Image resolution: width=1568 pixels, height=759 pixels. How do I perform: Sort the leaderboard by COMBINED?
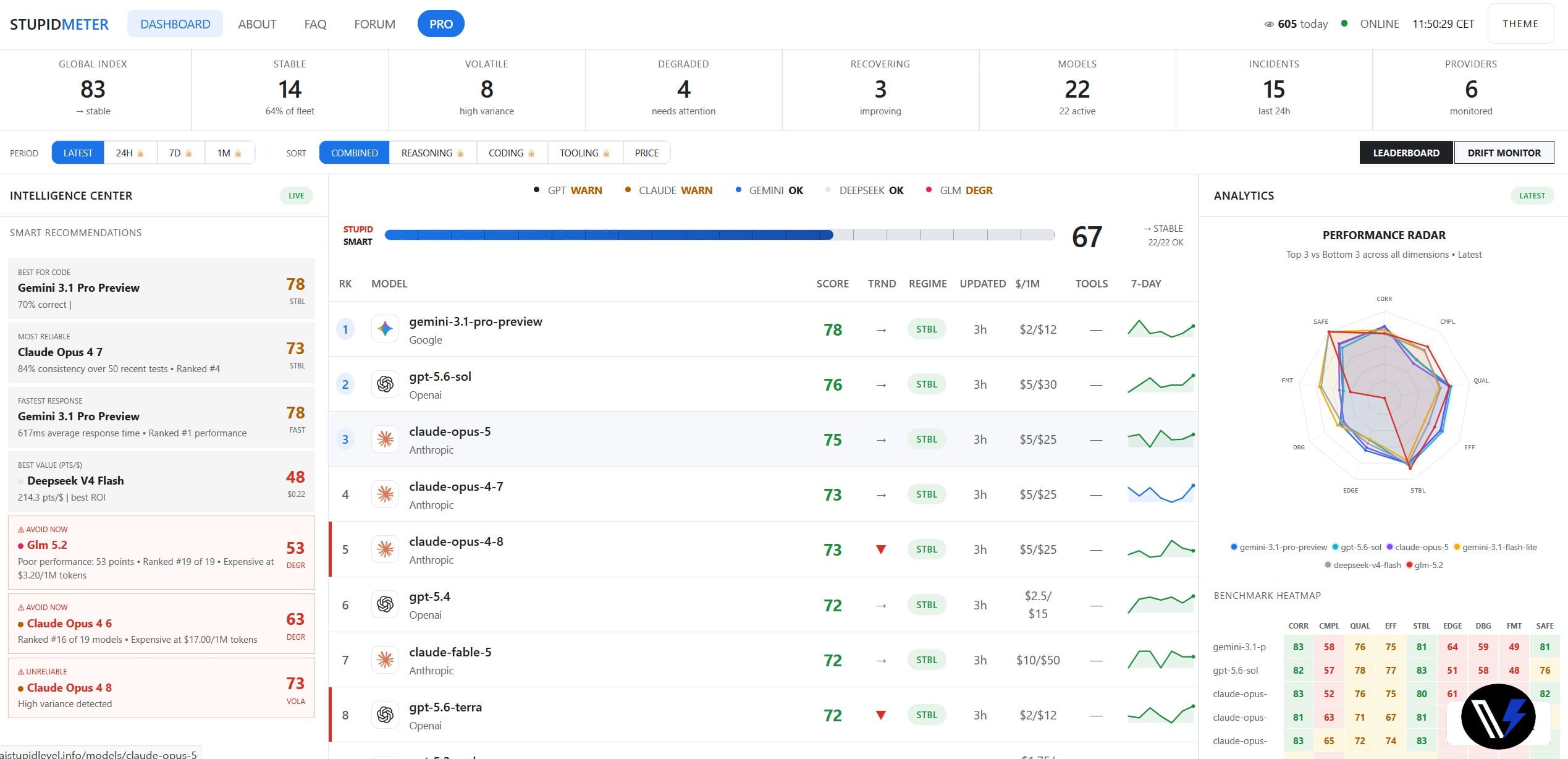click(x=354, y=153)
